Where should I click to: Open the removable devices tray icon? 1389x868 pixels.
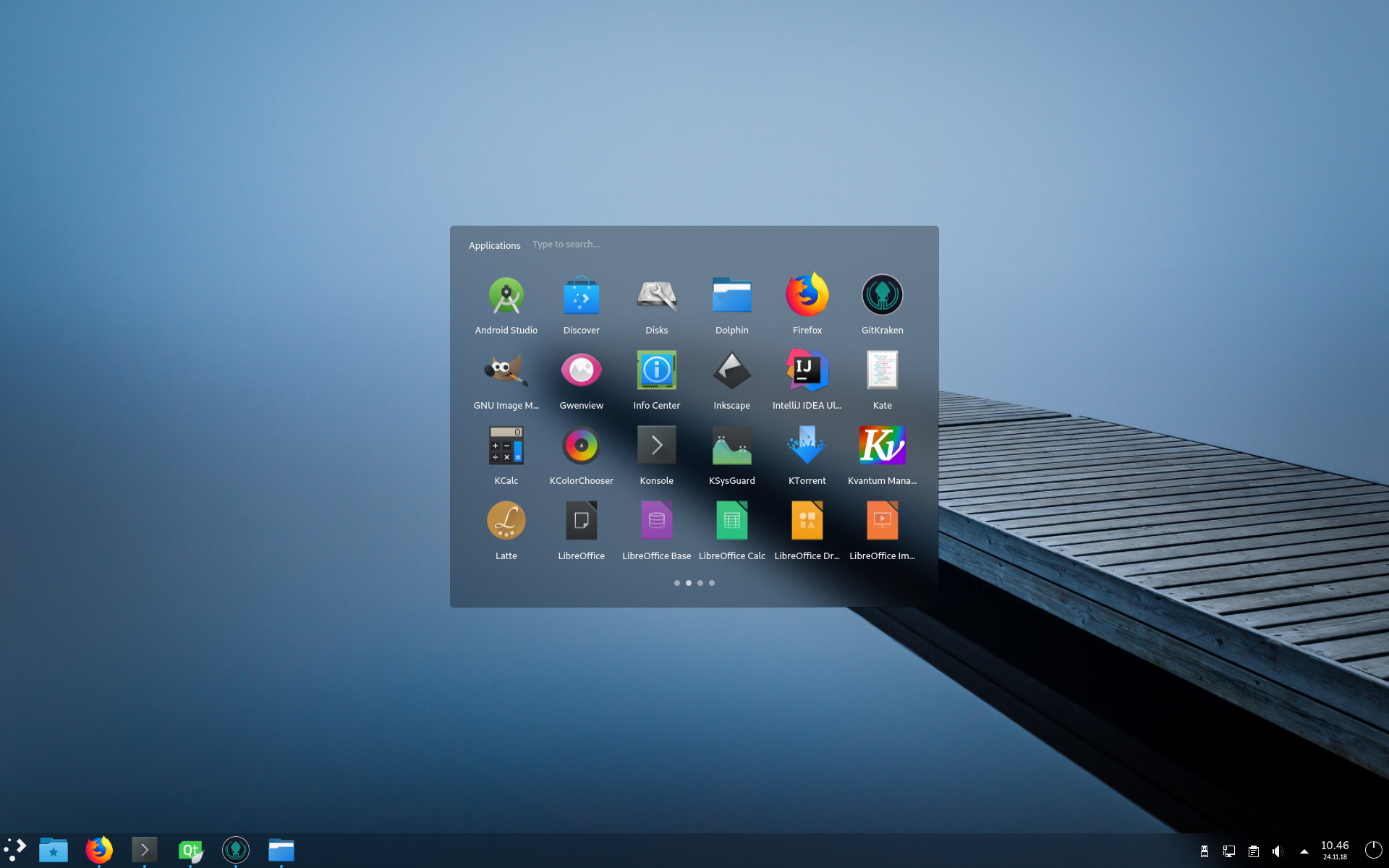[1205, 851]
